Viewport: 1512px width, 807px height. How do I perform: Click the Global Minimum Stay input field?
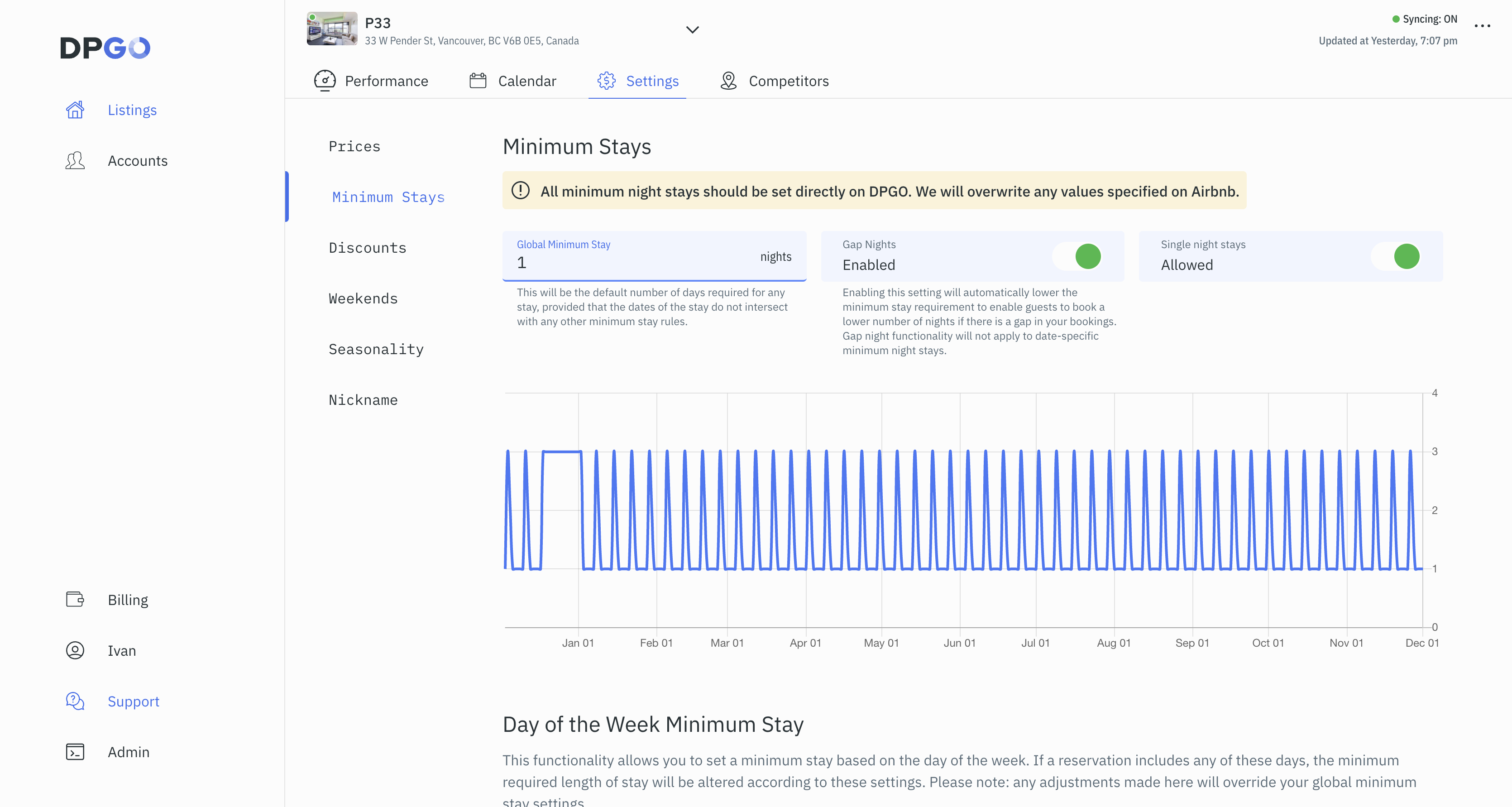[x=634, y=263]
